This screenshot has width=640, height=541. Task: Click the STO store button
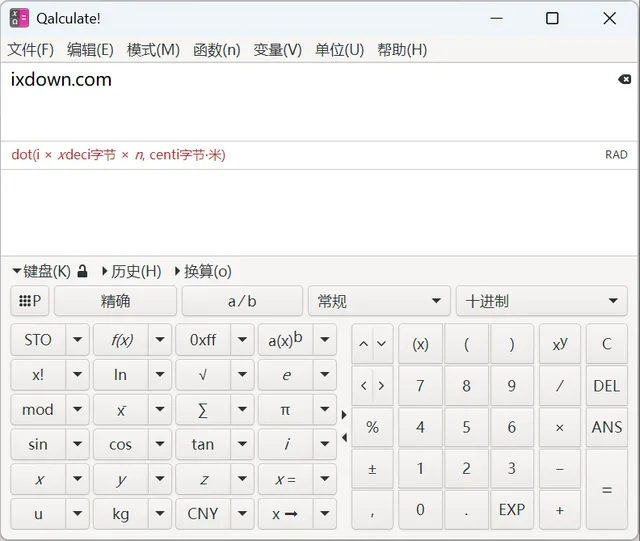pos(38,340)
